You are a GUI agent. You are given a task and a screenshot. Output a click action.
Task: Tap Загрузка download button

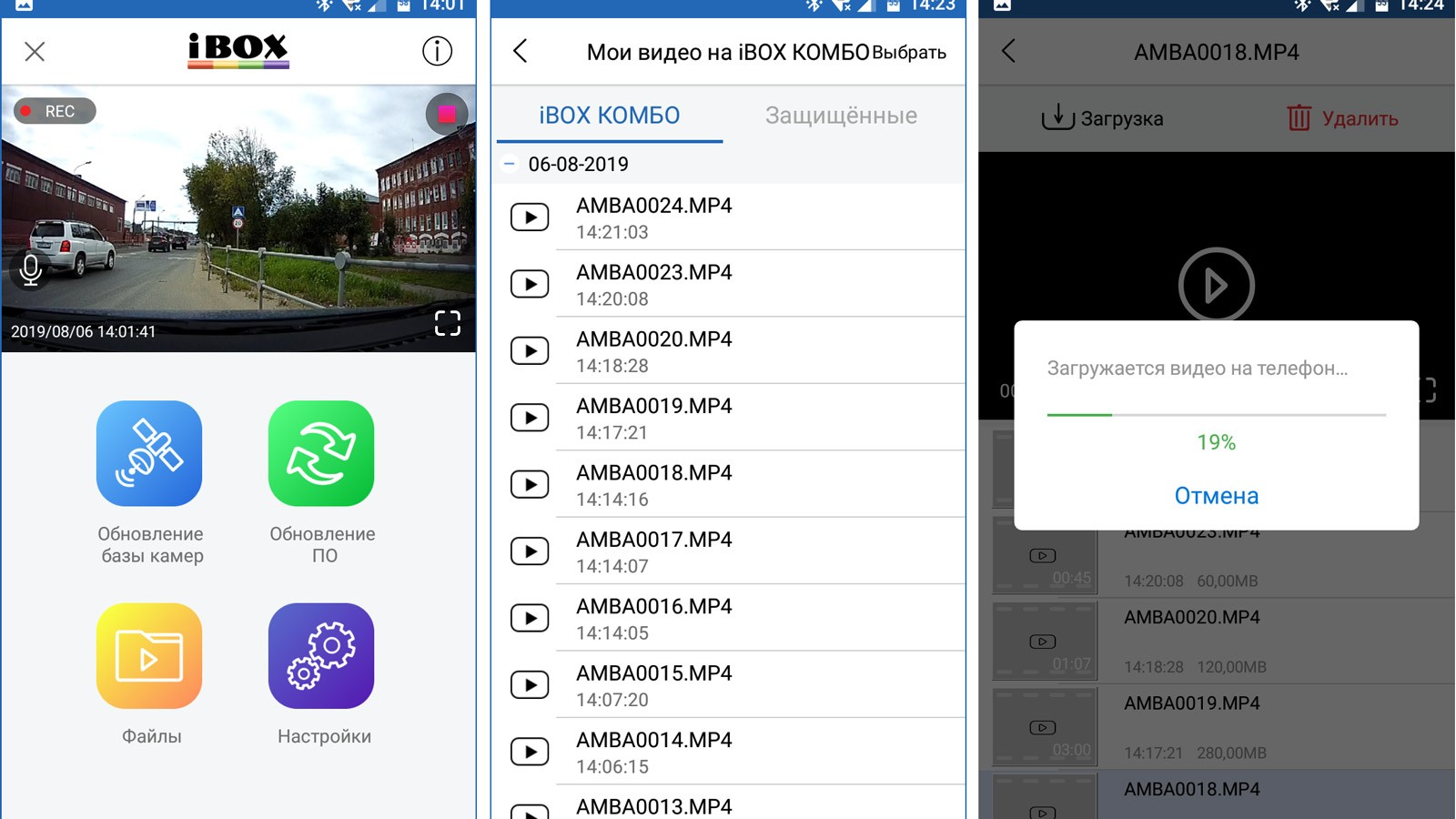[x=1102, y=118]
